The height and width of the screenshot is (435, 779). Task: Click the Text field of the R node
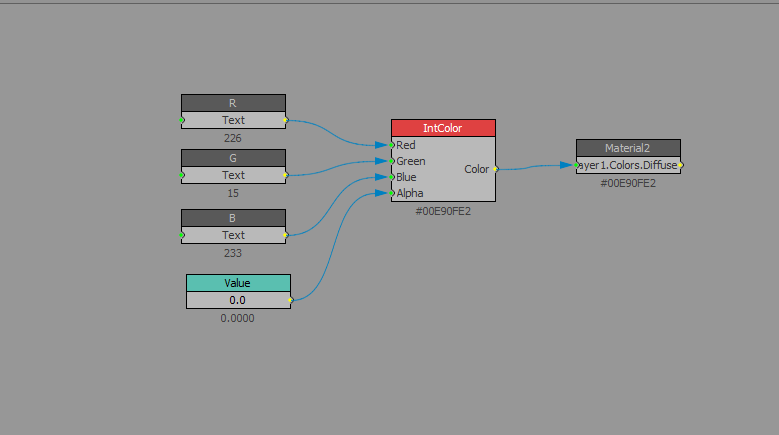tap(234, 120)
